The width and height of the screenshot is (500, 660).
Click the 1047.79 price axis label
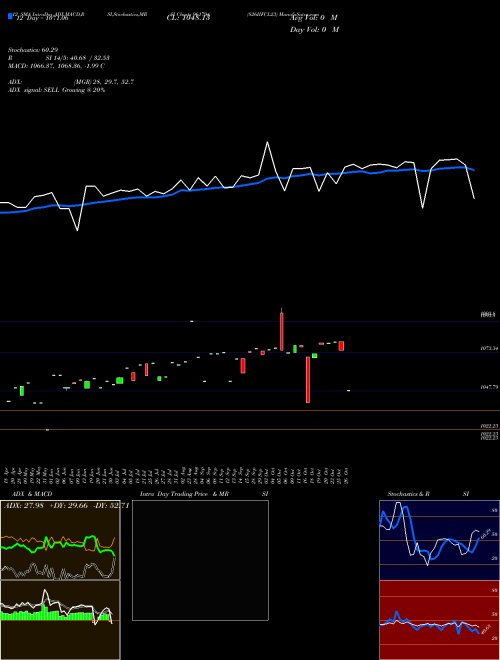coord(489,387)
